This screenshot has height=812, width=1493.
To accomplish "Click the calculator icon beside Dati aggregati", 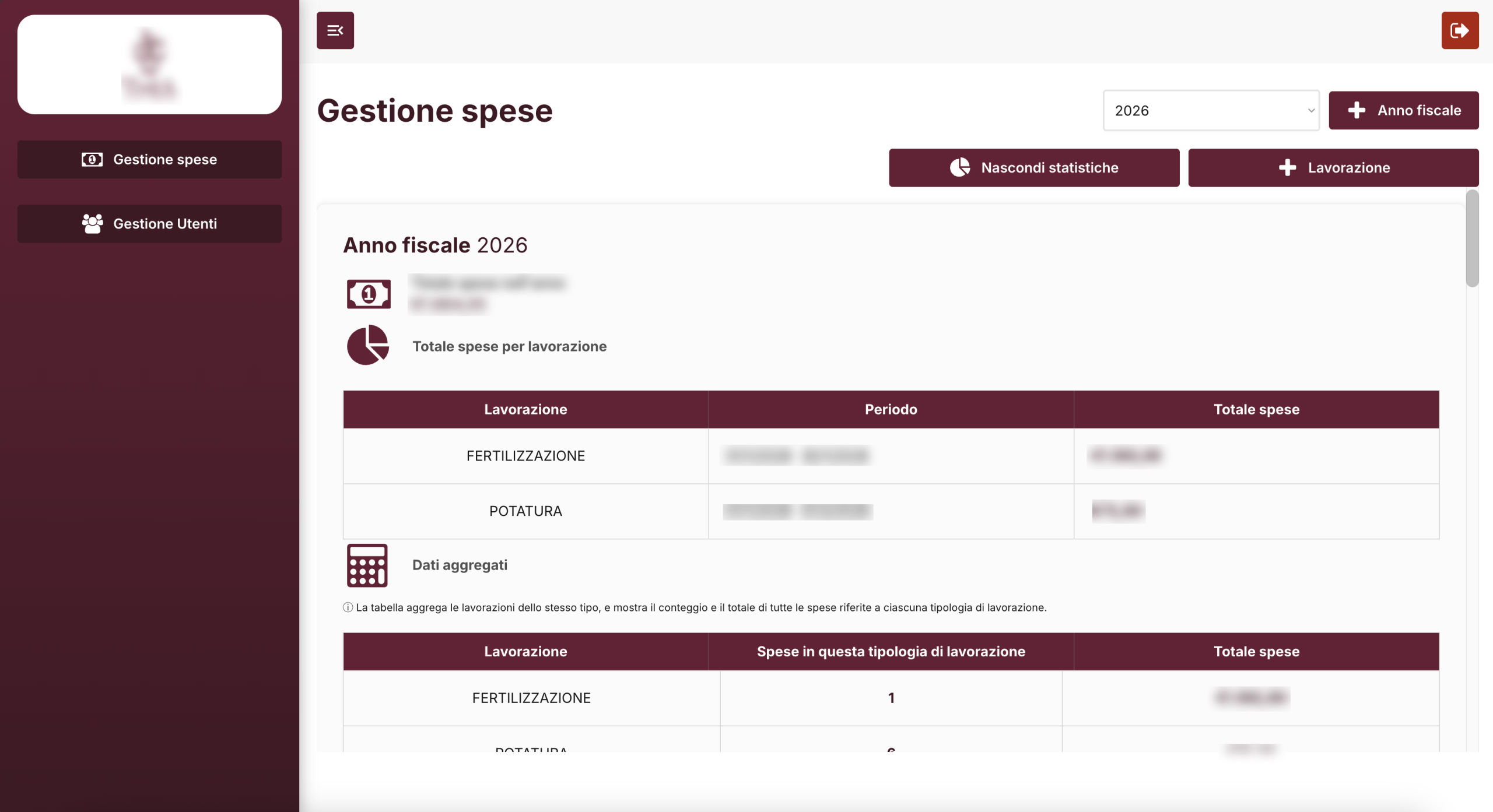I will [367, 565].
